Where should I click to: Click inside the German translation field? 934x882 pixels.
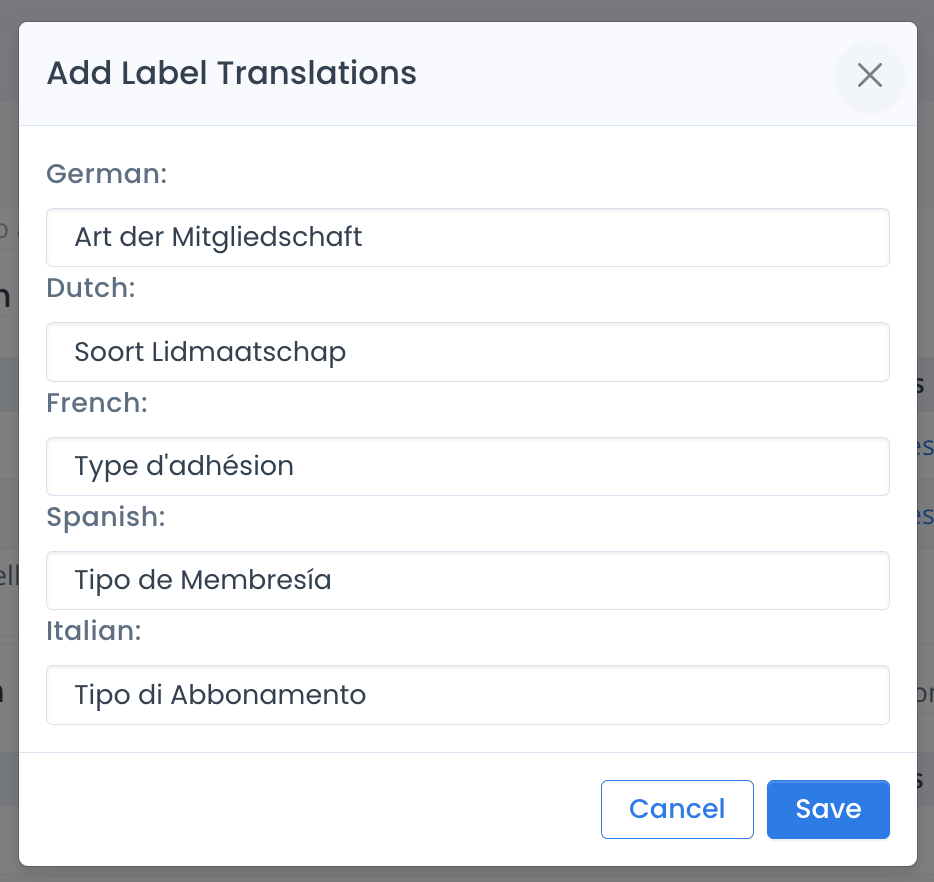coord(467,237)
